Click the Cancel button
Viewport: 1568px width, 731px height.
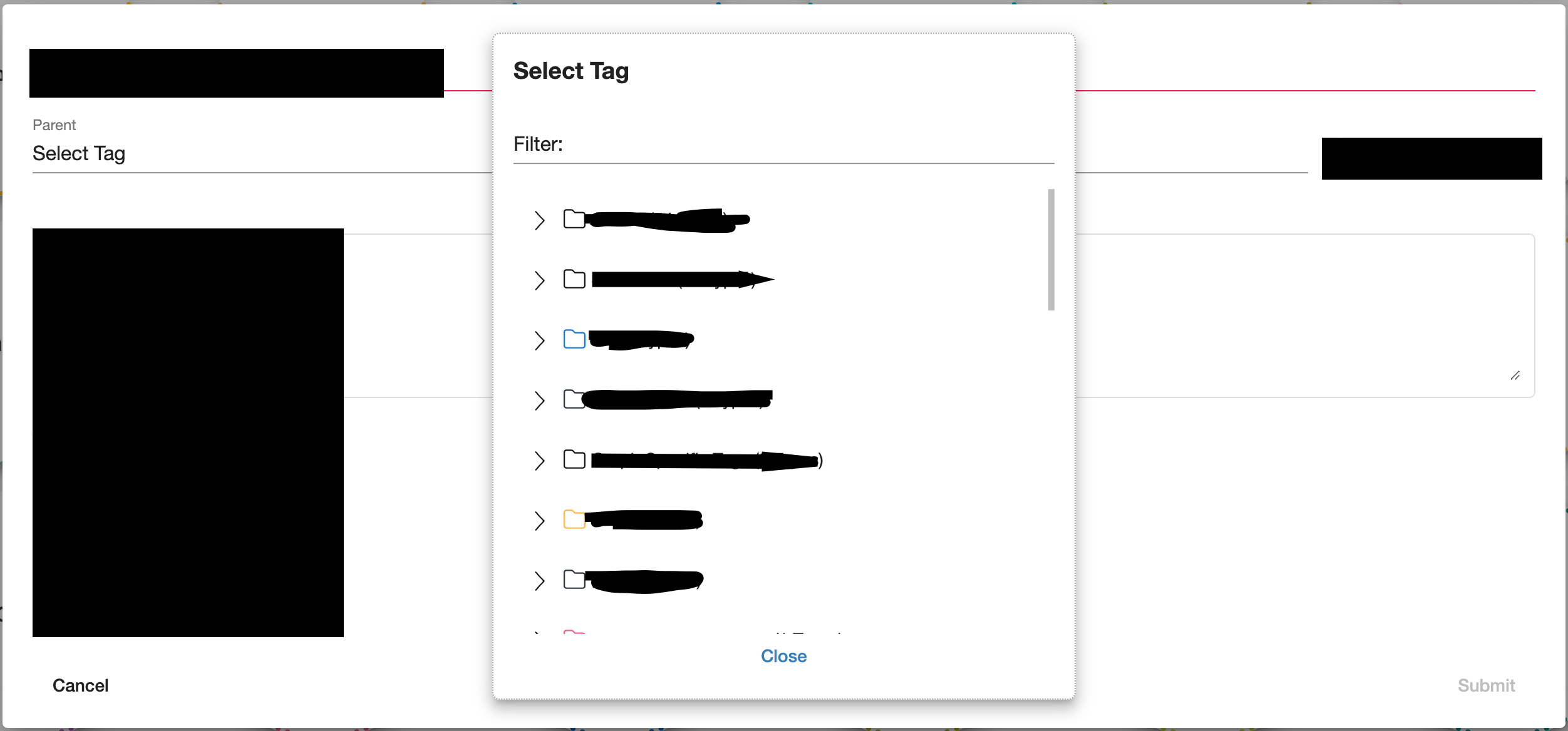80,685
